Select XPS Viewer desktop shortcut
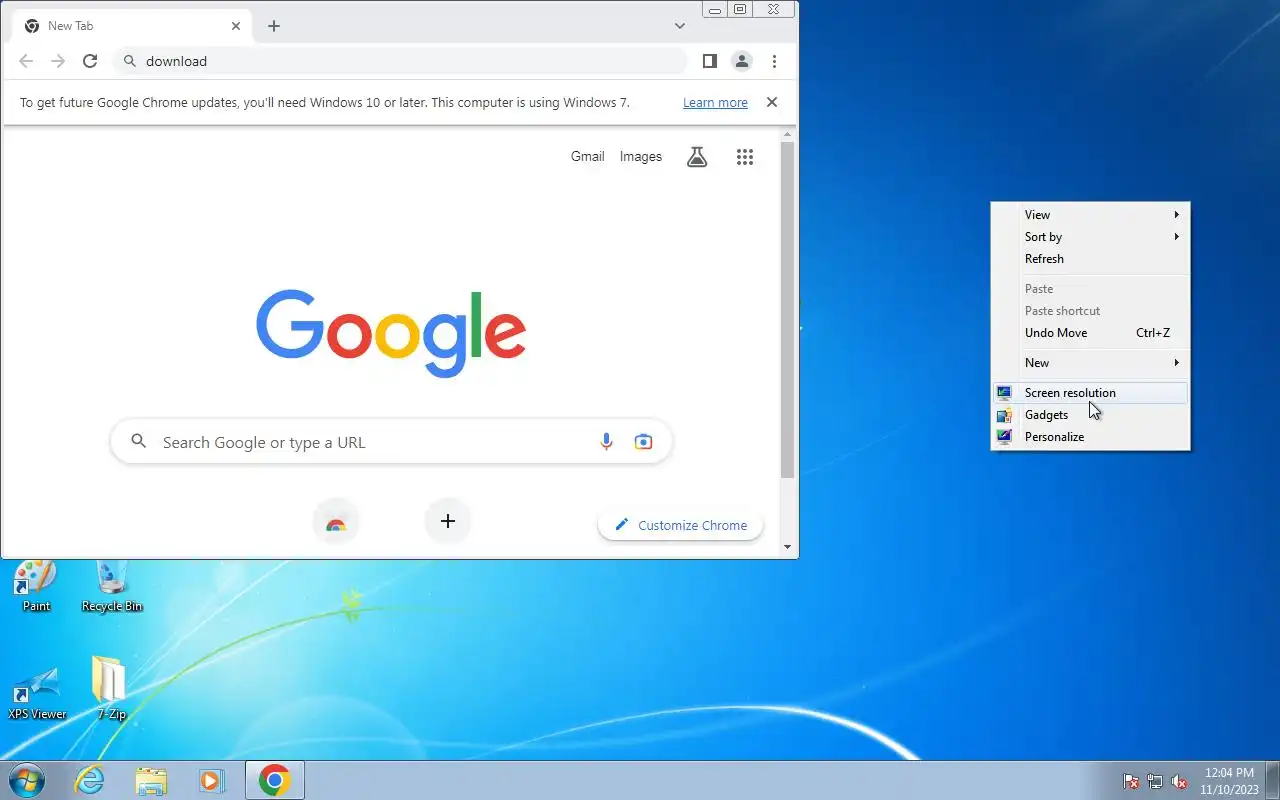This screenshot has width=1280, height=800. (x=37, y=694)
